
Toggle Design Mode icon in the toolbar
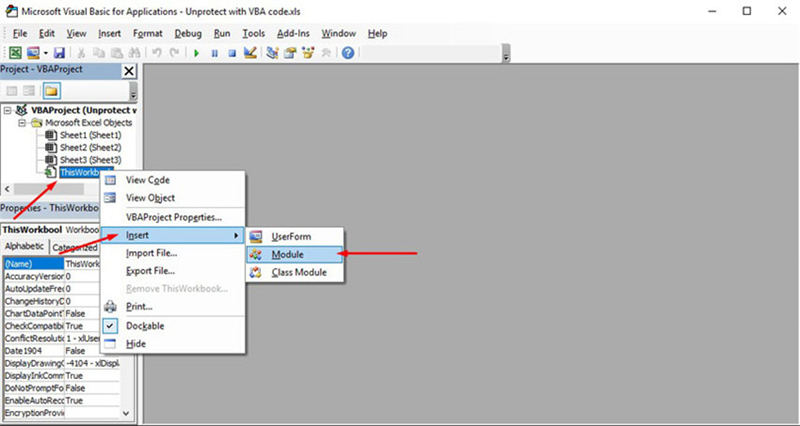(248, 52)
